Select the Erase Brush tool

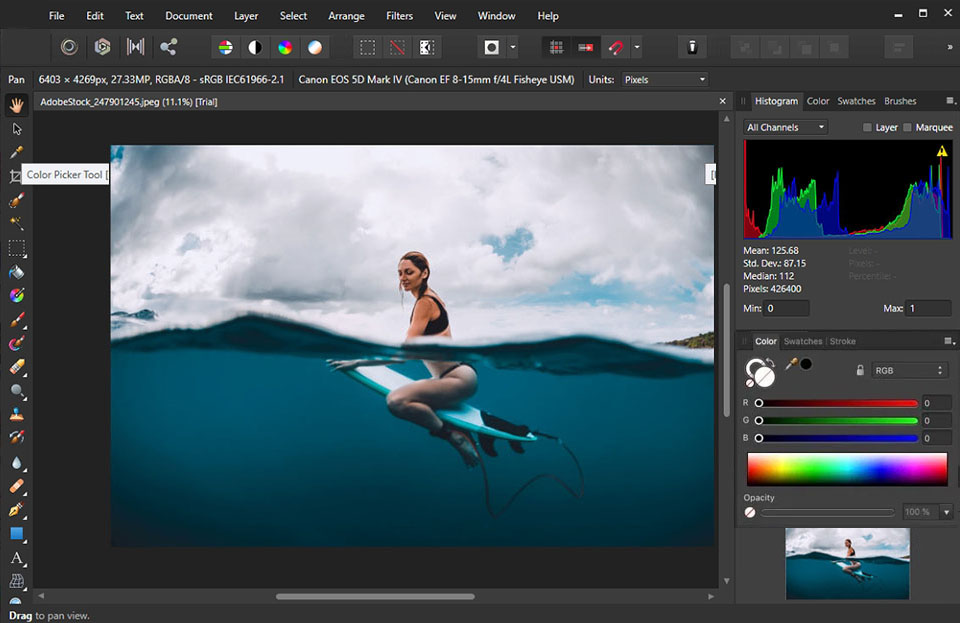(17, 367)
